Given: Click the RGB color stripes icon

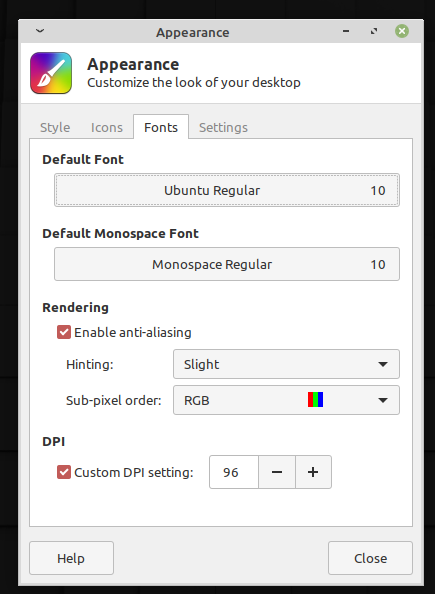Looking at the screenshot, I should pos(315,400).
